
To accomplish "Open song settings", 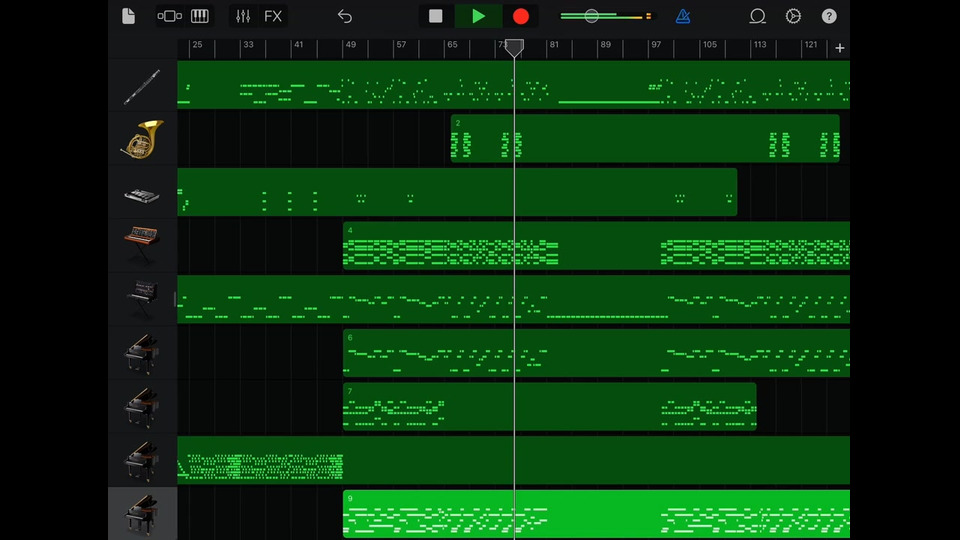I will tap(793, 16).
